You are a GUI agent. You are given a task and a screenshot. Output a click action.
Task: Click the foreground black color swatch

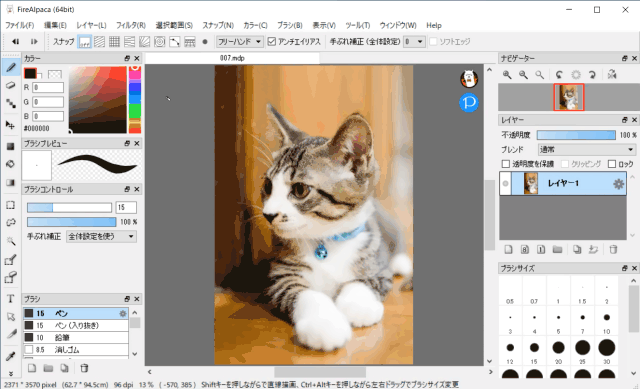coord(30,73)
